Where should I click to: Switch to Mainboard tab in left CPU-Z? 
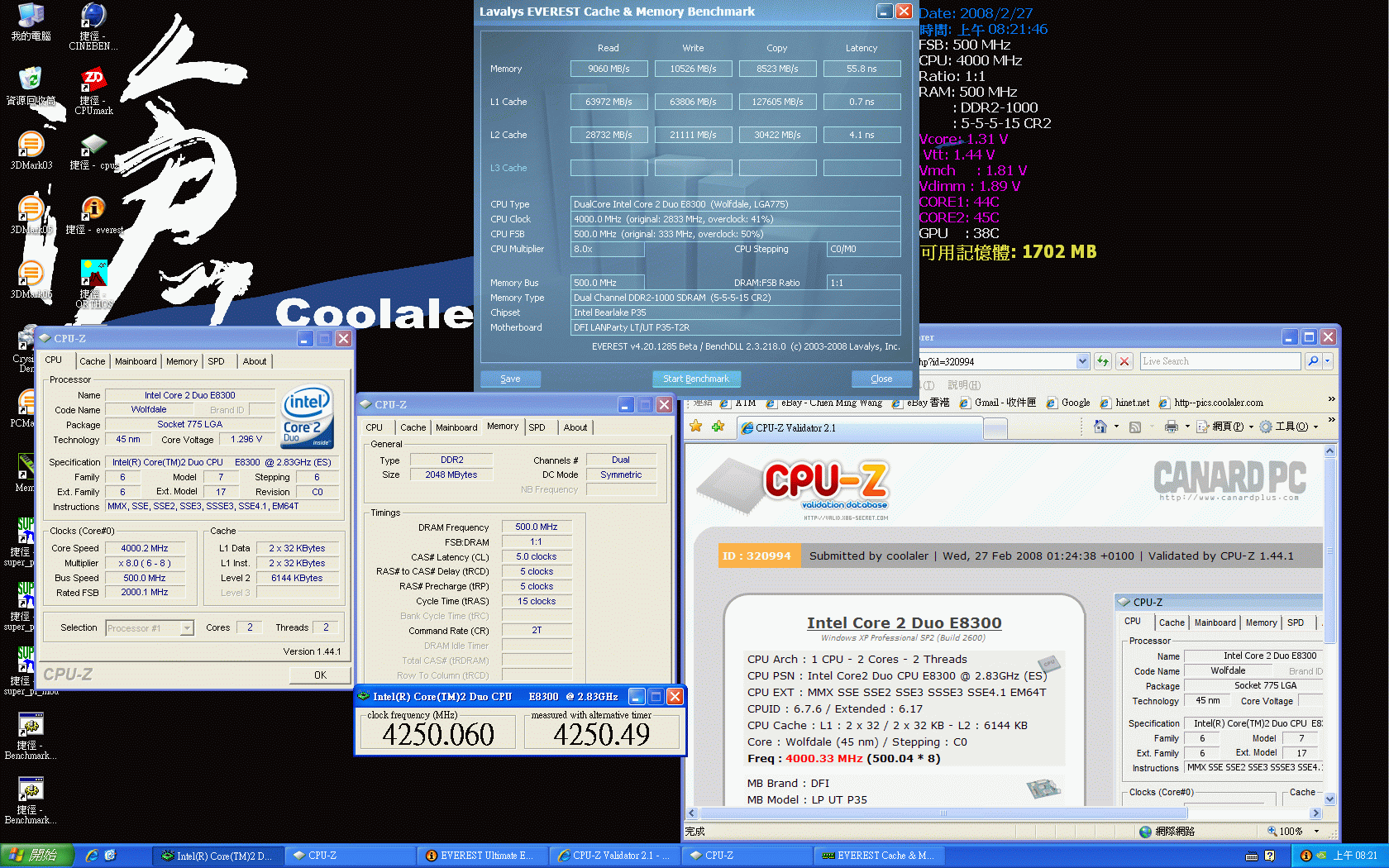(x=136, y=361)
